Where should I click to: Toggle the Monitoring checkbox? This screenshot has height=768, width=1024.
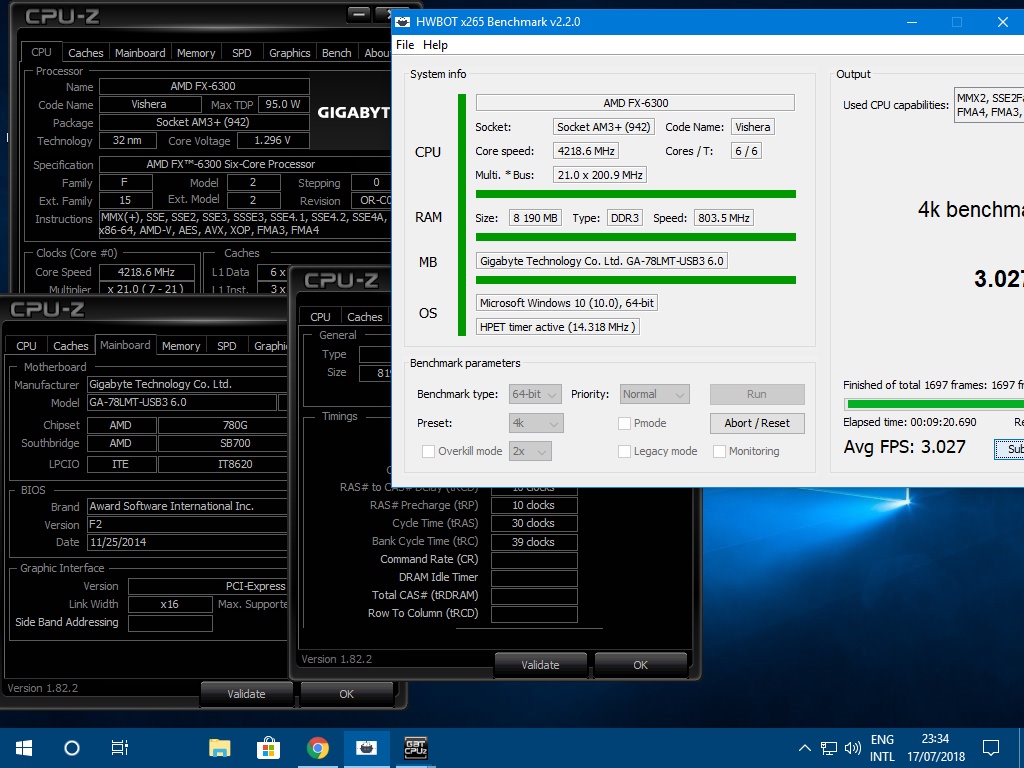click(719, 451)
